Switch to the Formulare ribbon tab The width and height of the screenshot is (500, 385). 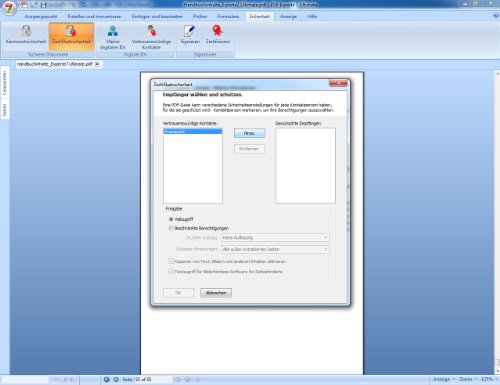pyautogui.click(x=228, y=16)
